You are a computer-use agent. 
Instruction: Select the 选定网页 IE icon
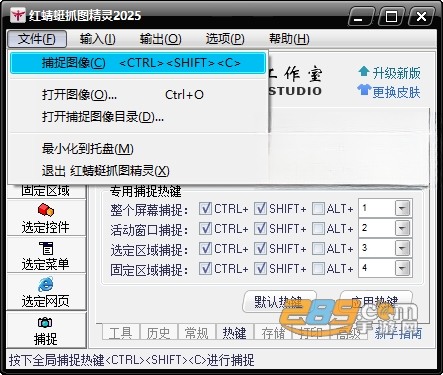coord(46,285)
